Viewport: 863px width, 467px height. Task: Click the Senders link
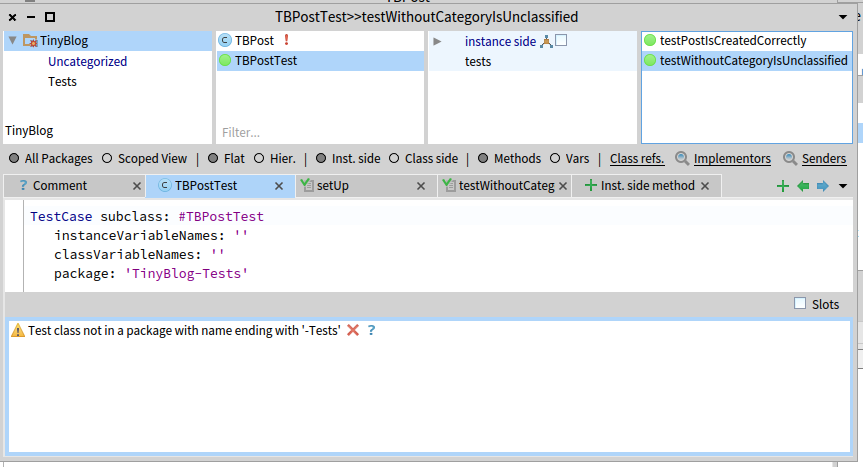[x=823, y=158]
